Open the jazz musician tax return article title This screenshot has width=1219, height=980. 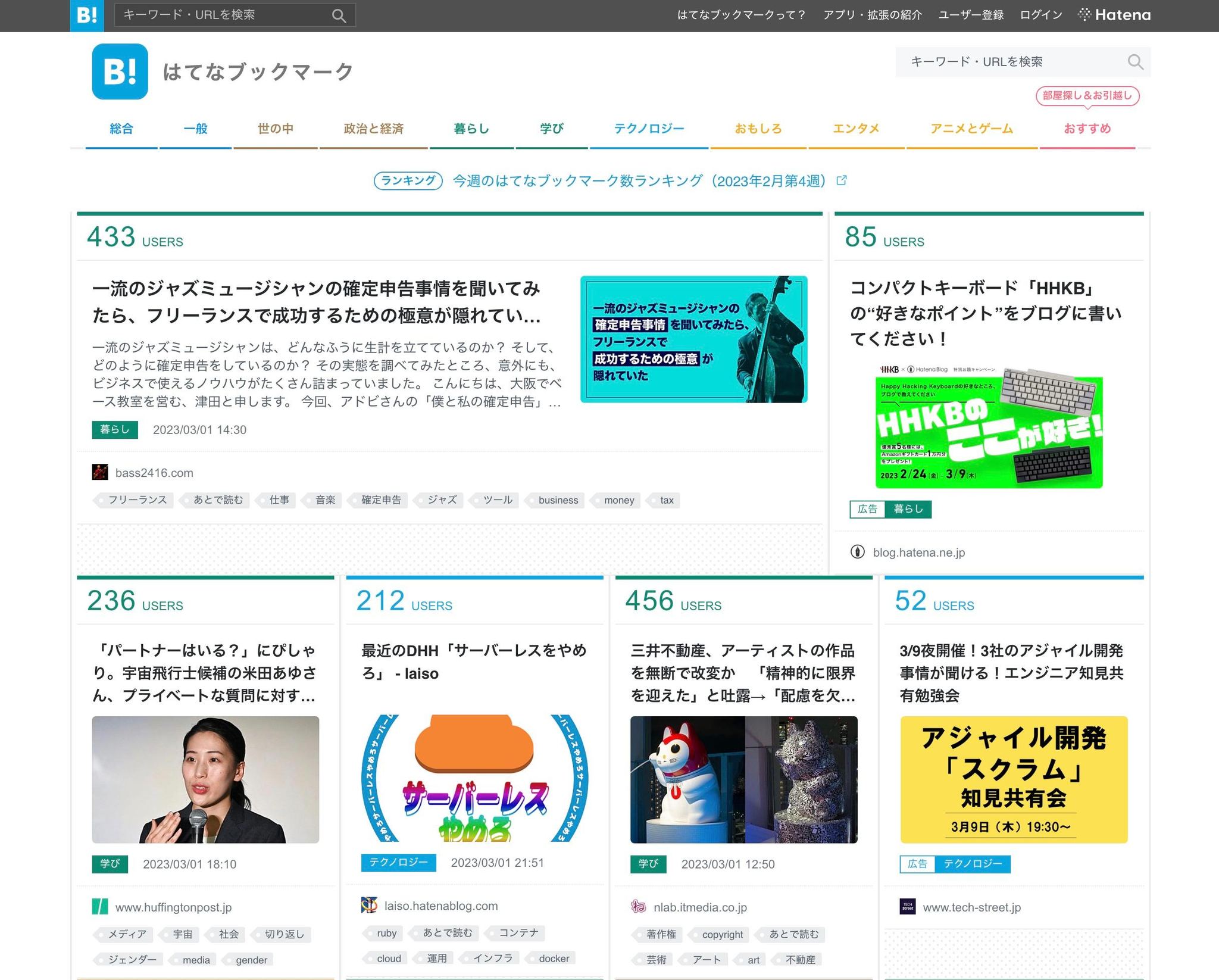tap(317, 302)
